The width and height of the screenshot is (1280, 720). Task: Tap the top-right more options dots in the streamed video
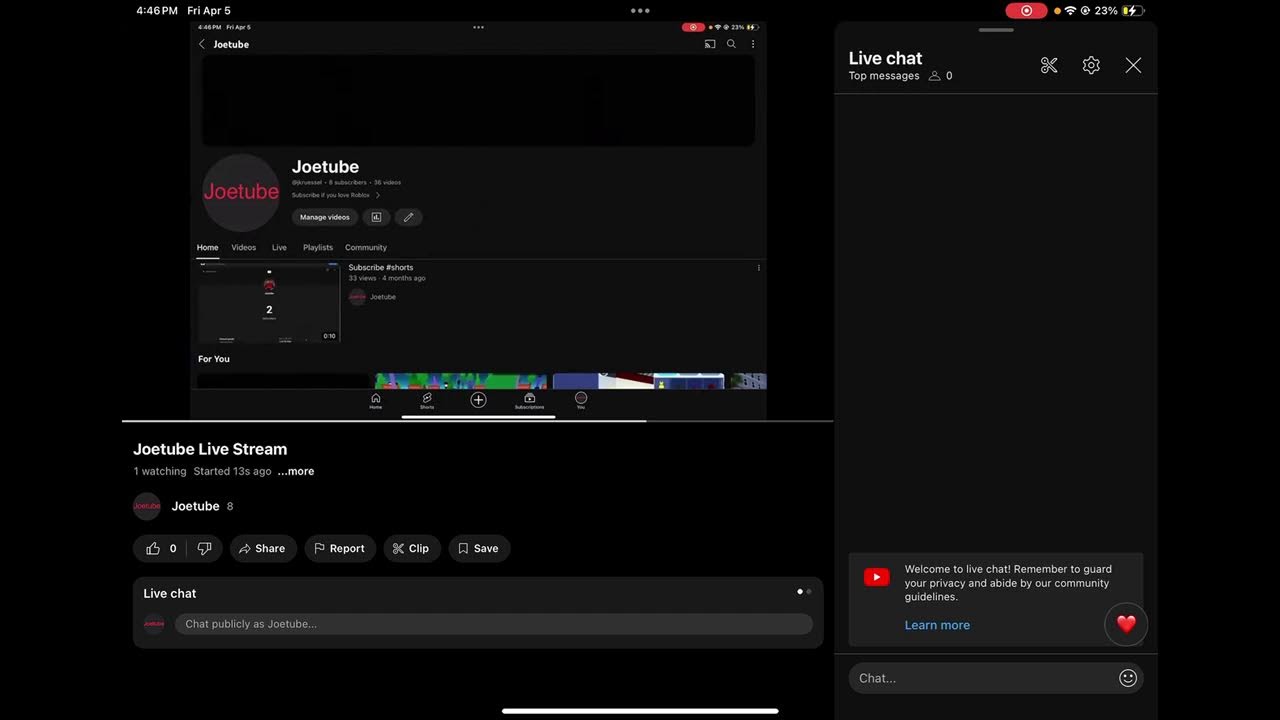(x=753, y=44)
